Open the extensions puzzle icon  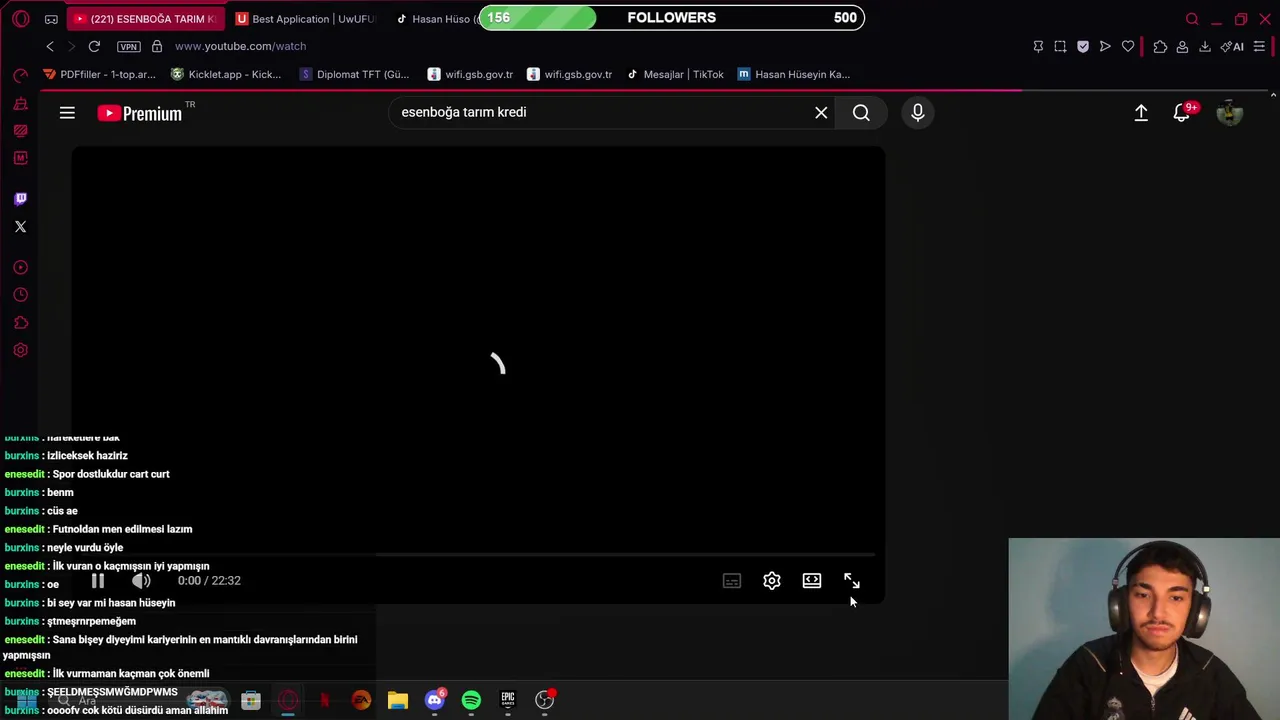1160,47
